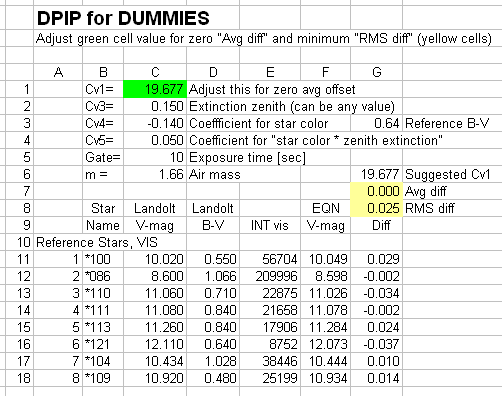This screenshot has width=502, height=396.
Task: Select Cv3 value cell 0.150
Action: coord(155,106)
